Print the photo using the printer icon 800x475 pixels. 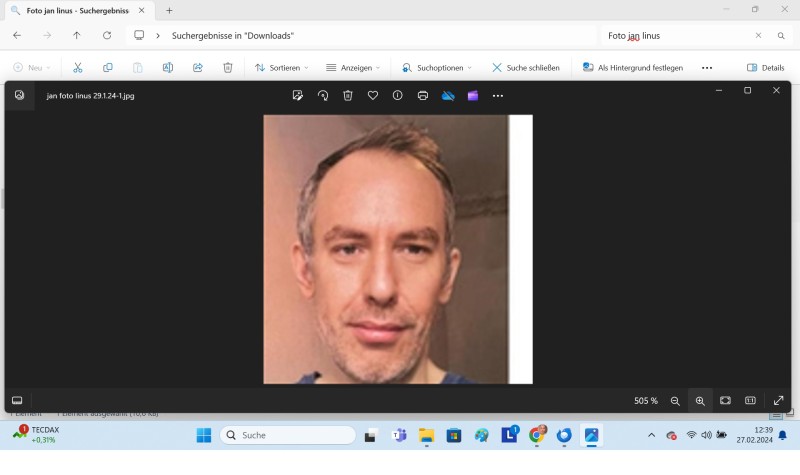[423, 95]
